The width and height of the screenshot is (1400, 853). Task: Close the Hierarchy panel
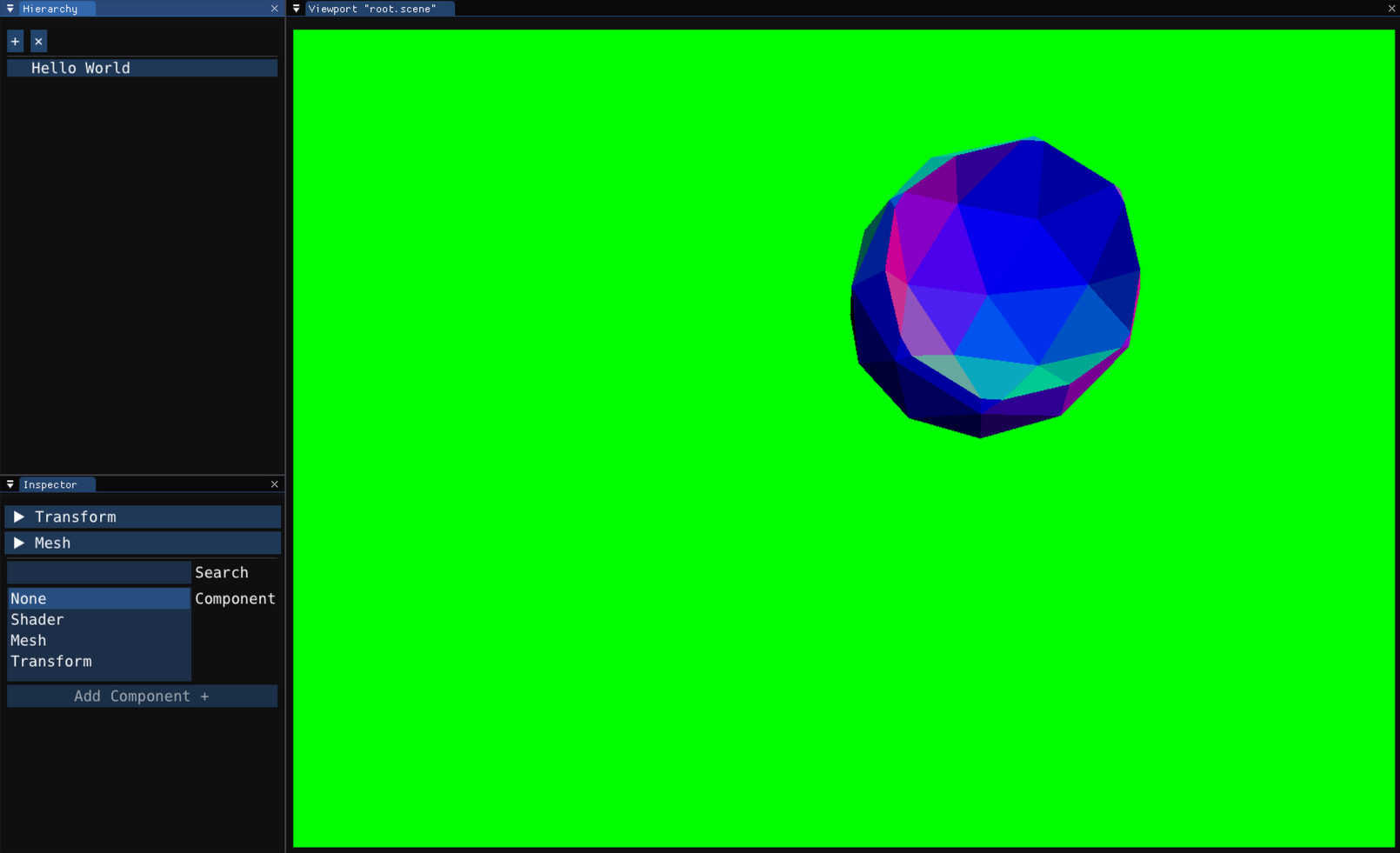pos(275,9)
